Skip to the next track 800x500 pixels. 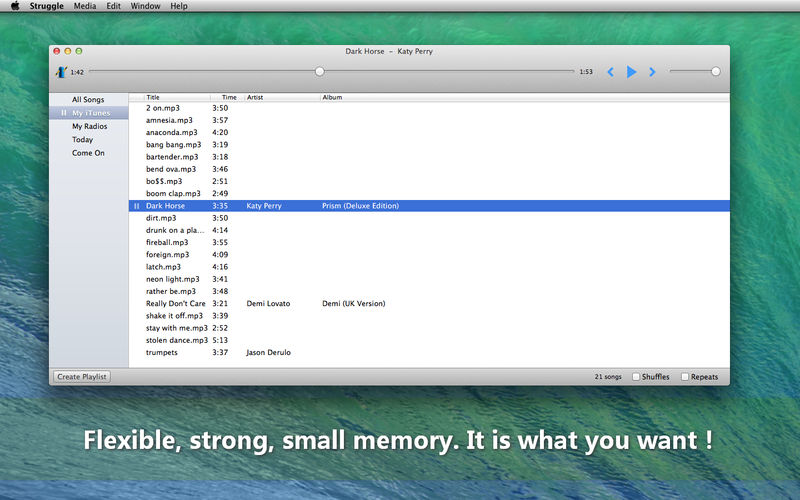point(652,72)
